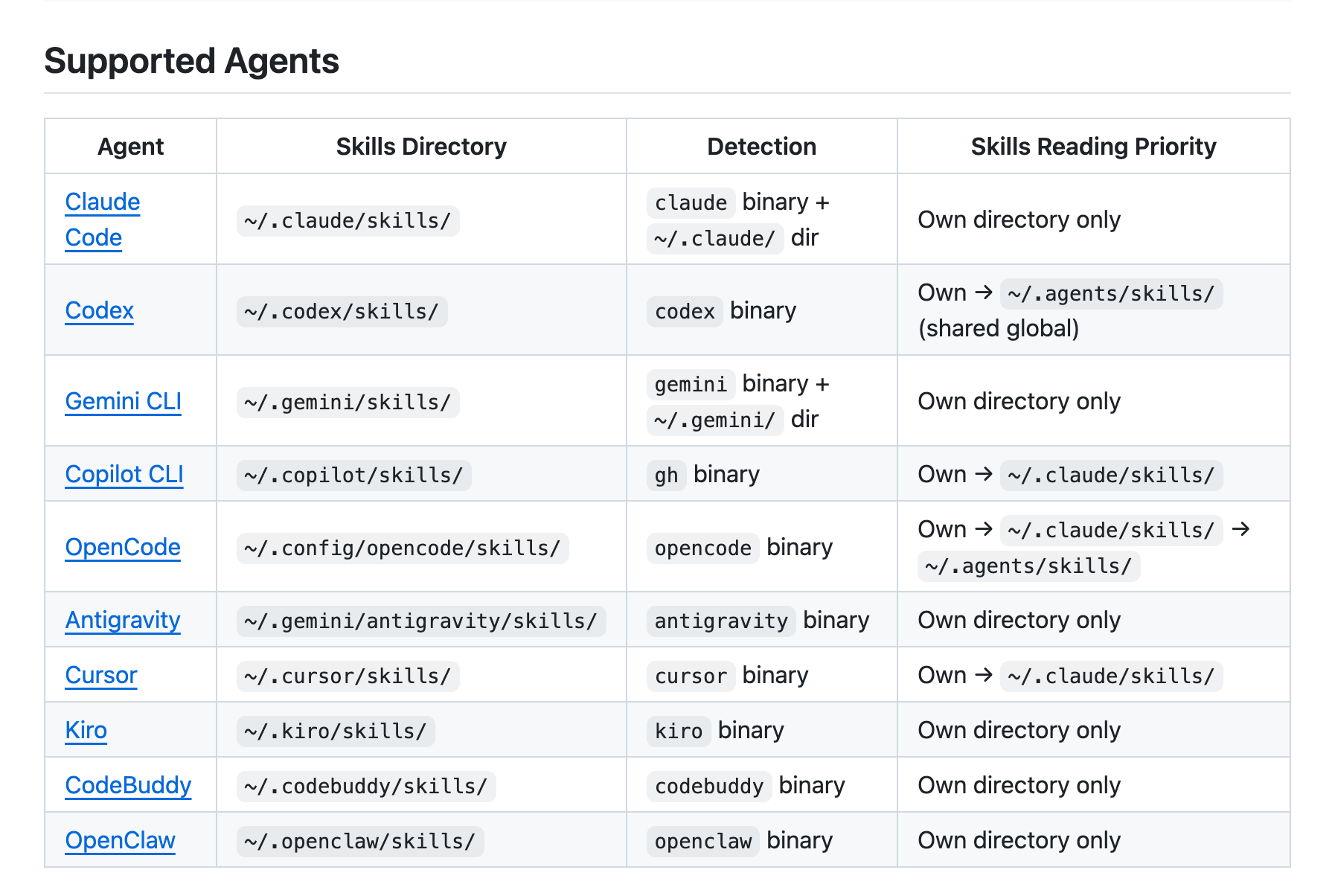Open the Codex agent link
Viewport: 1332px width, 896px height.
tap(100, 311)
